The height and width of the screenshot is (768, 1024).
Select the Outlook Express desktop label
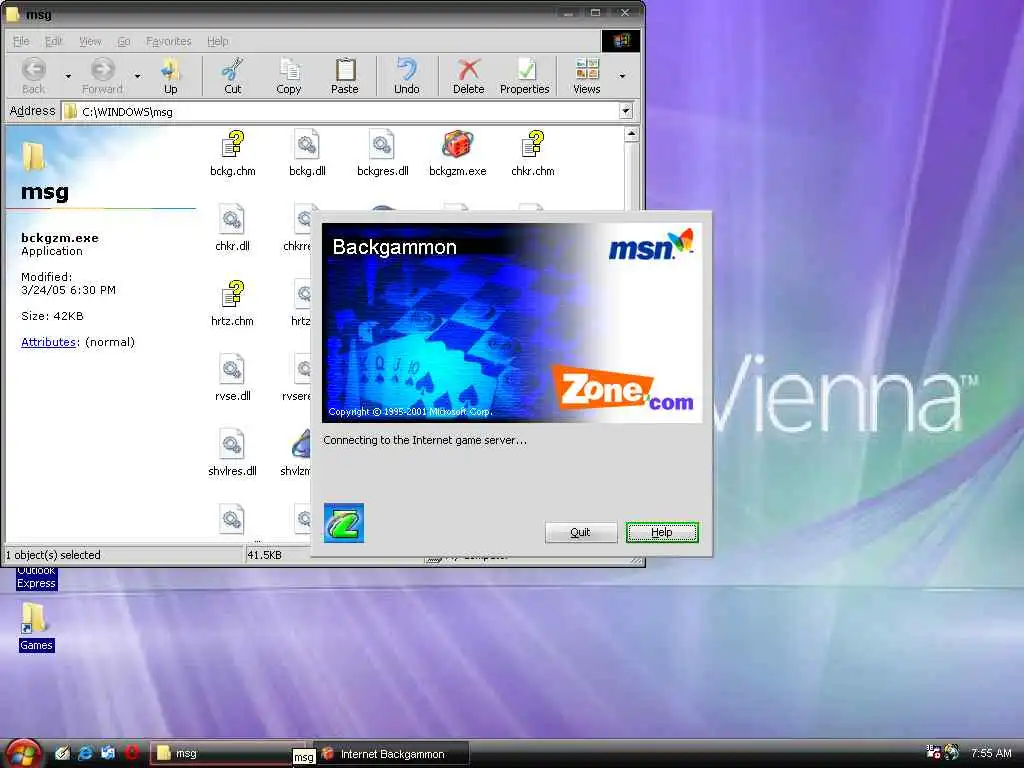tap(37, 578)
